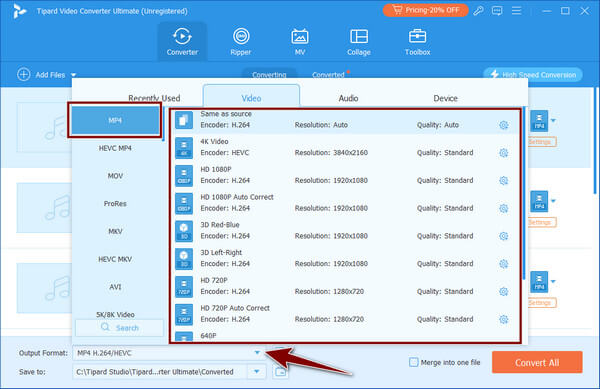The width and height of the screenshot is (600, 389).
Task: Enable High Speed Conversion
Action: pyautogui.click(x=533, y=75)
